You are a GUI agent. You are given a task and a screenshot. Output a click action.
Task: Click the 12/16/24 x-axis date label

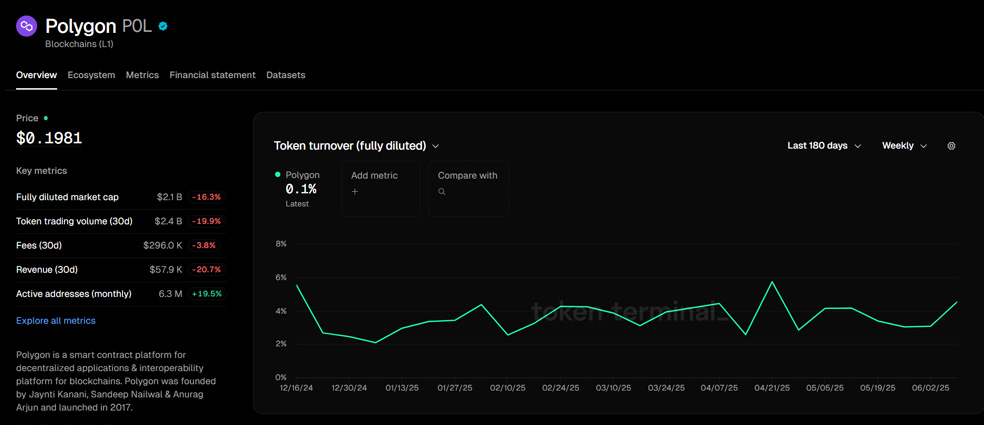coord(296,388)
